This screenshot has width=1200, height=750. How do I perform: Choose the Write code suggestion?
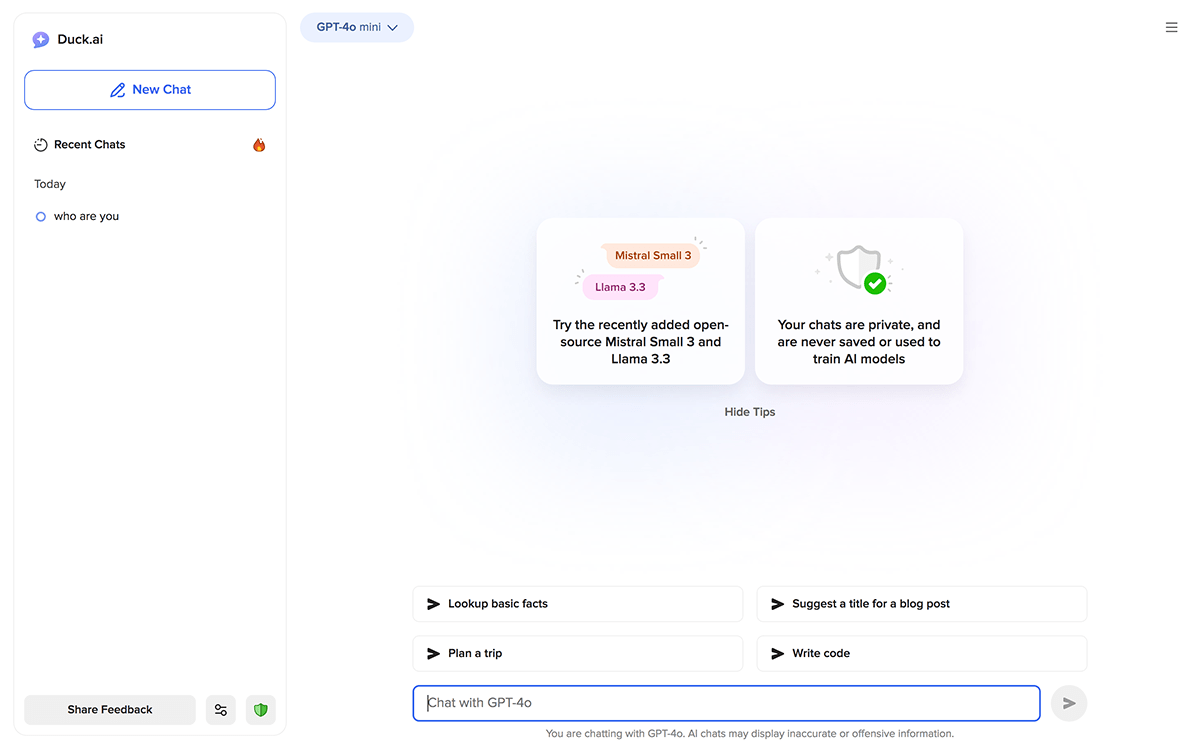pyautogui.click(x=921, y=653)
